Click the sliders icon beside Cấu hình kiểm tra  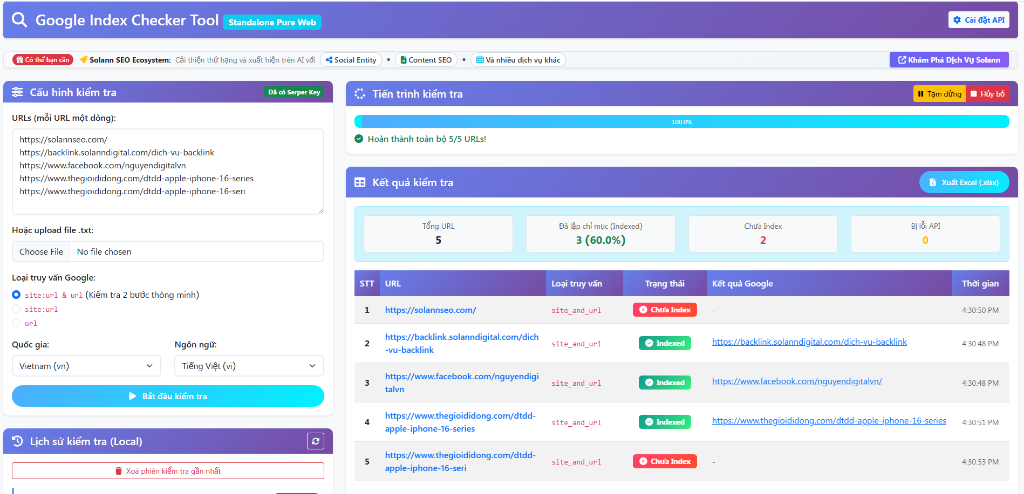coord(18,92)
